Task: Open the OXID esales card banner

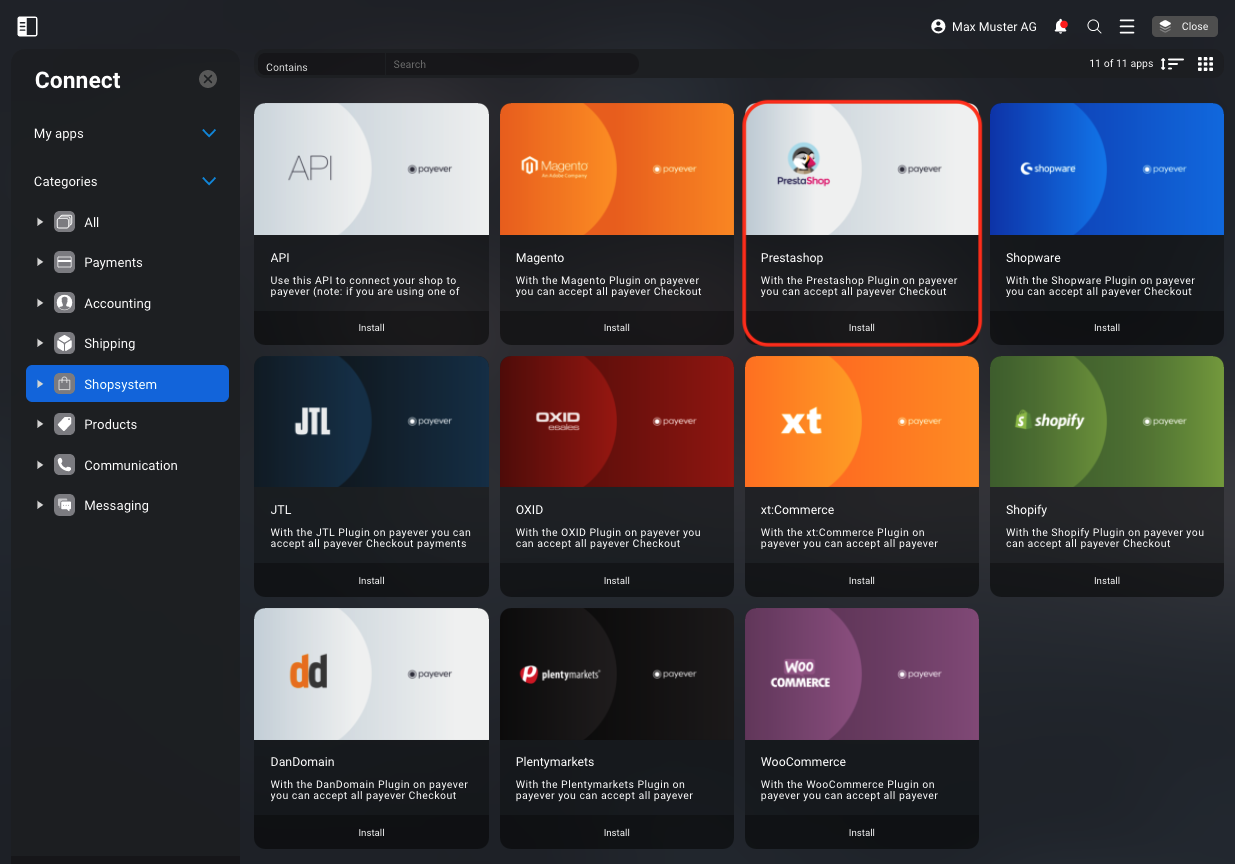Action: tap(617, 421)
